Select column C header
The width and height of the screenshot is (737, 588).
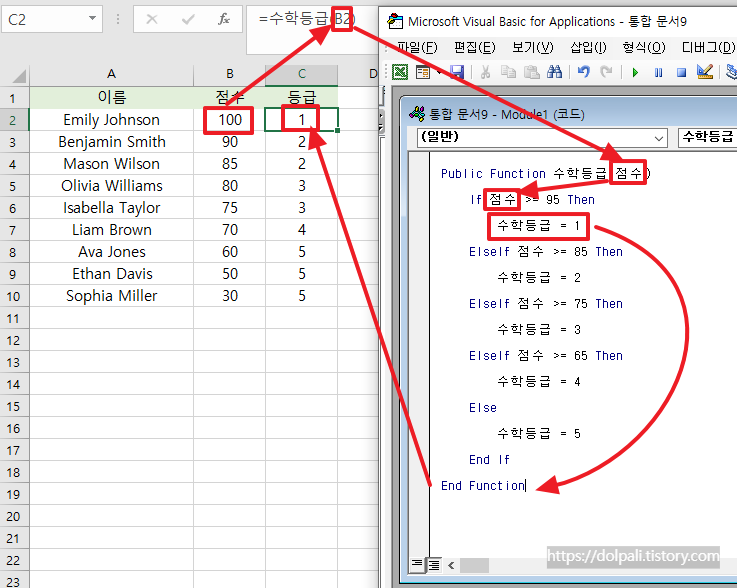(x=301, y=74)
